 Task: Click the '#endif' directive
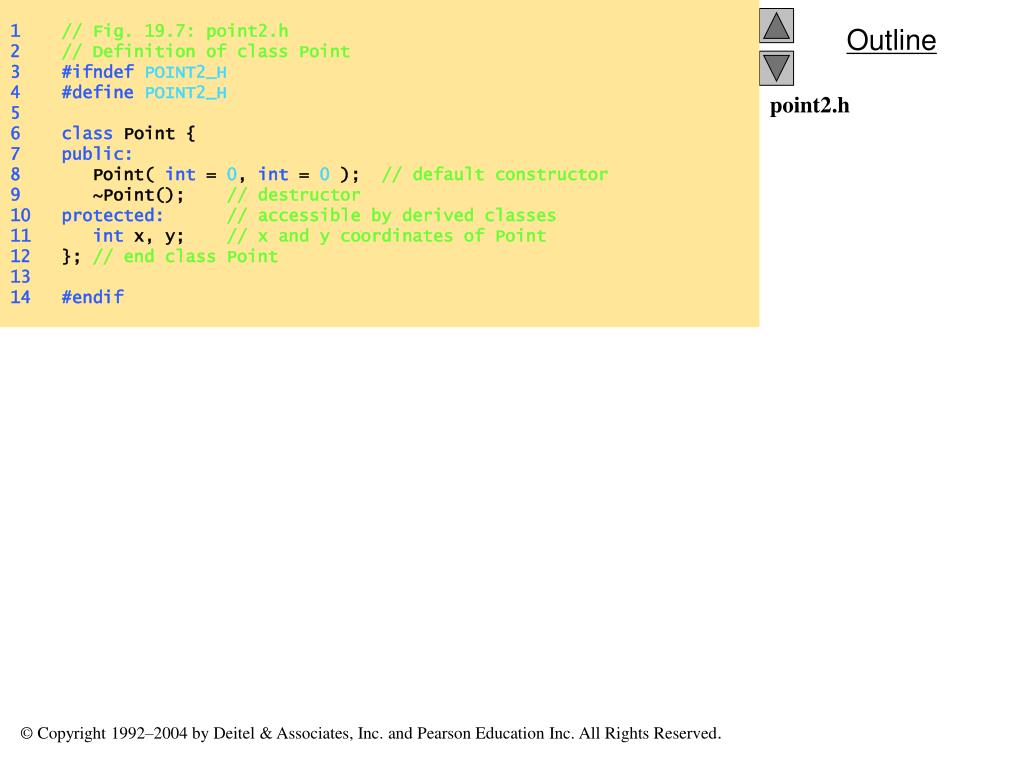pos(92,297)
